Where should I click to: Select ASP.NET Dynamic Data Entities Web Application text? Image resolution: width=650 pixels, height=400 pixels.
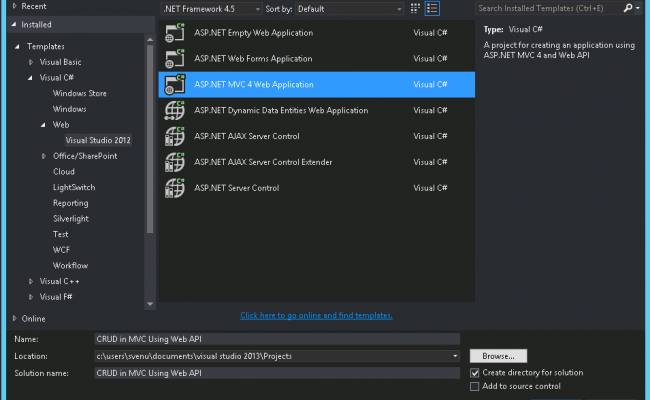pyautogui.click(x=281, y=110)
